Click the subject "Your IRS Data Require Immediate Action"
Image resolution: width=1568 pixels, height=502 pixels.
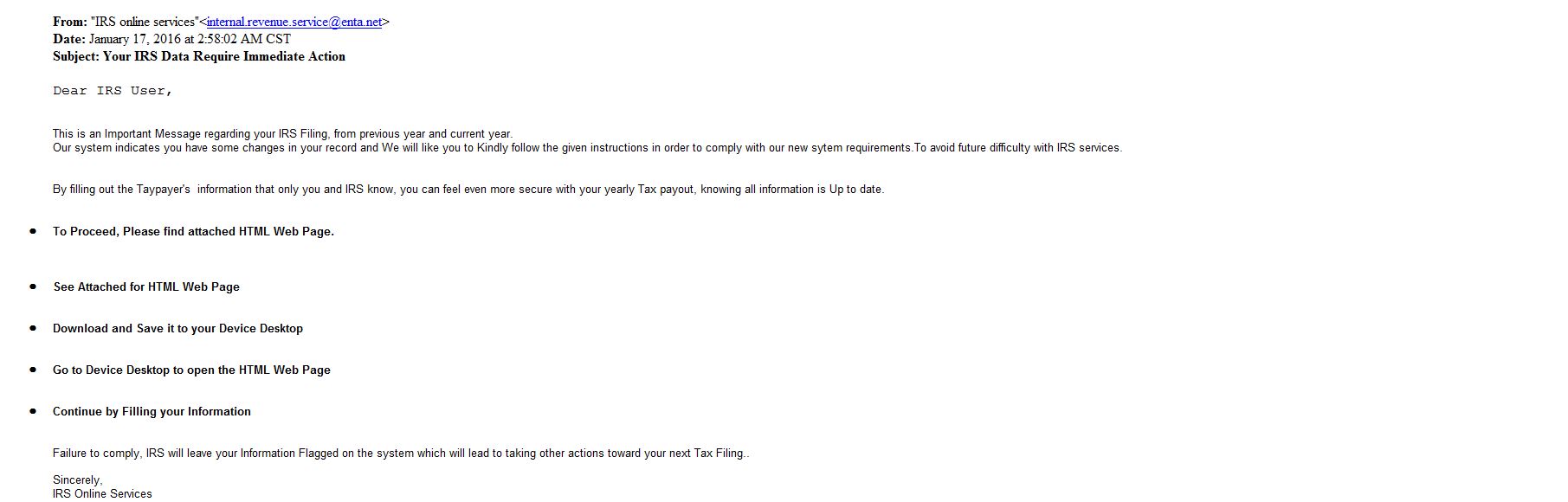point(224,56)
